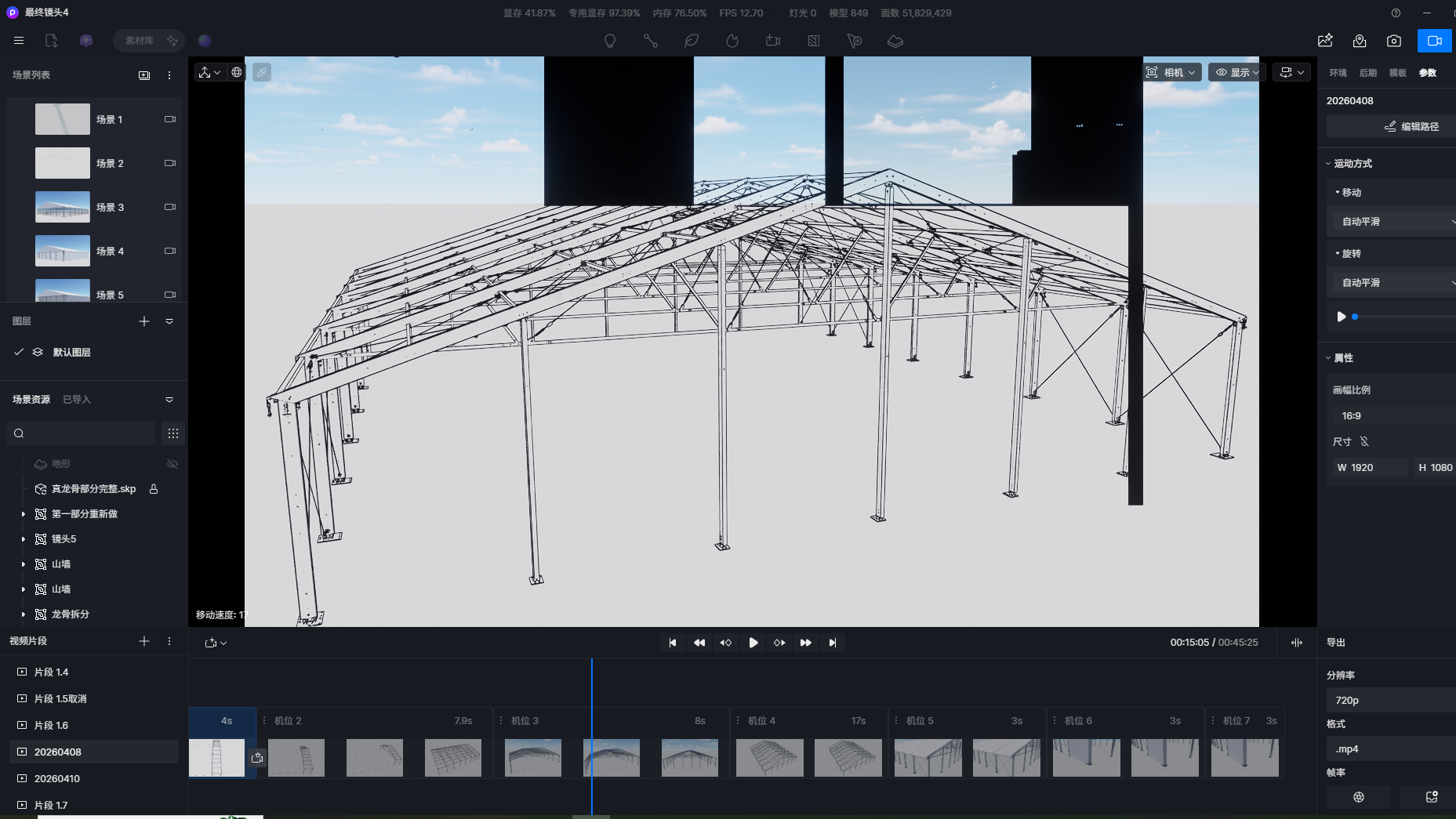
Task: Toggle the 默认图层 layer checkmark
Action: click(19, 353)
